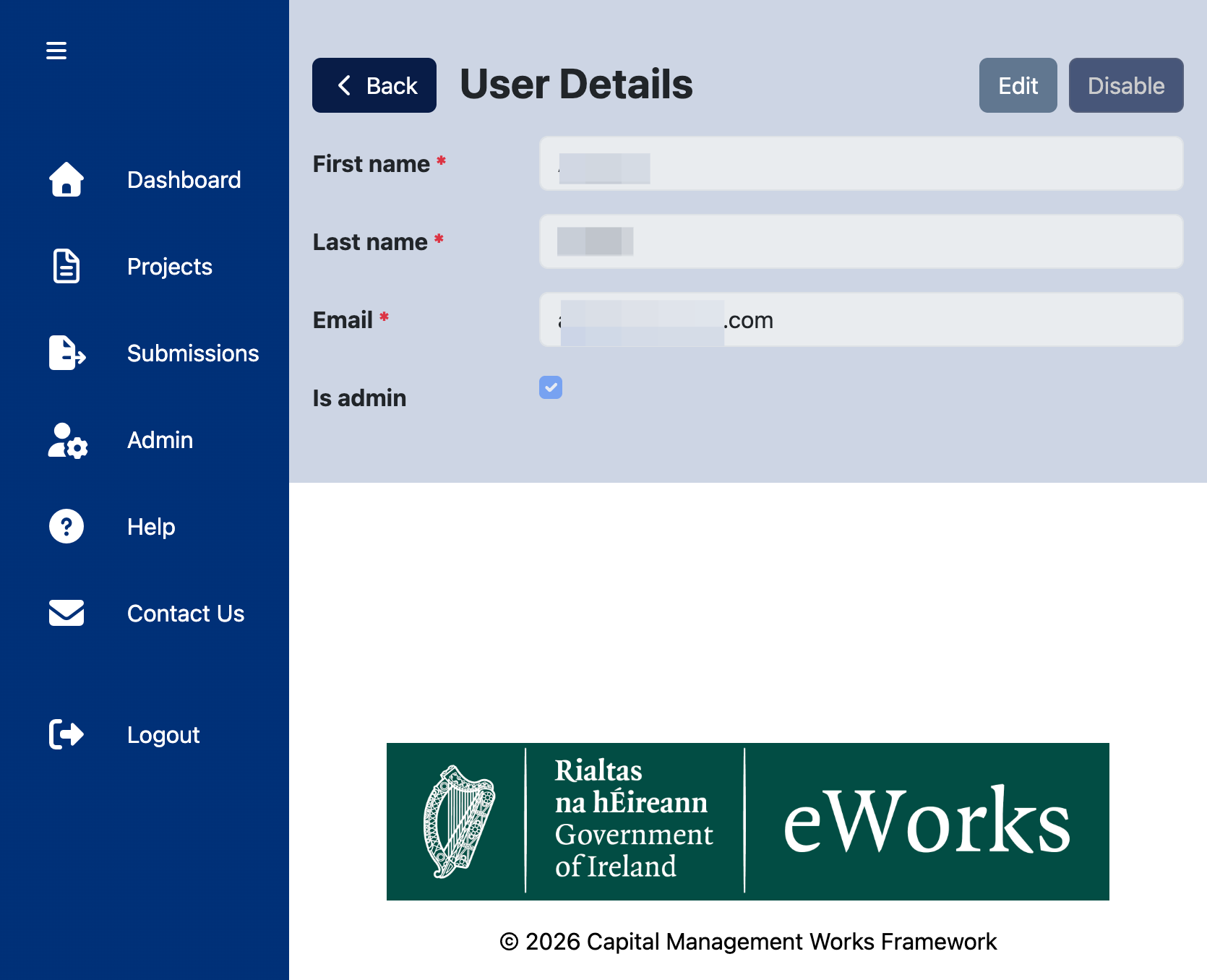
Task: Open the Dashboard menu item
Action: click(184, 179)
